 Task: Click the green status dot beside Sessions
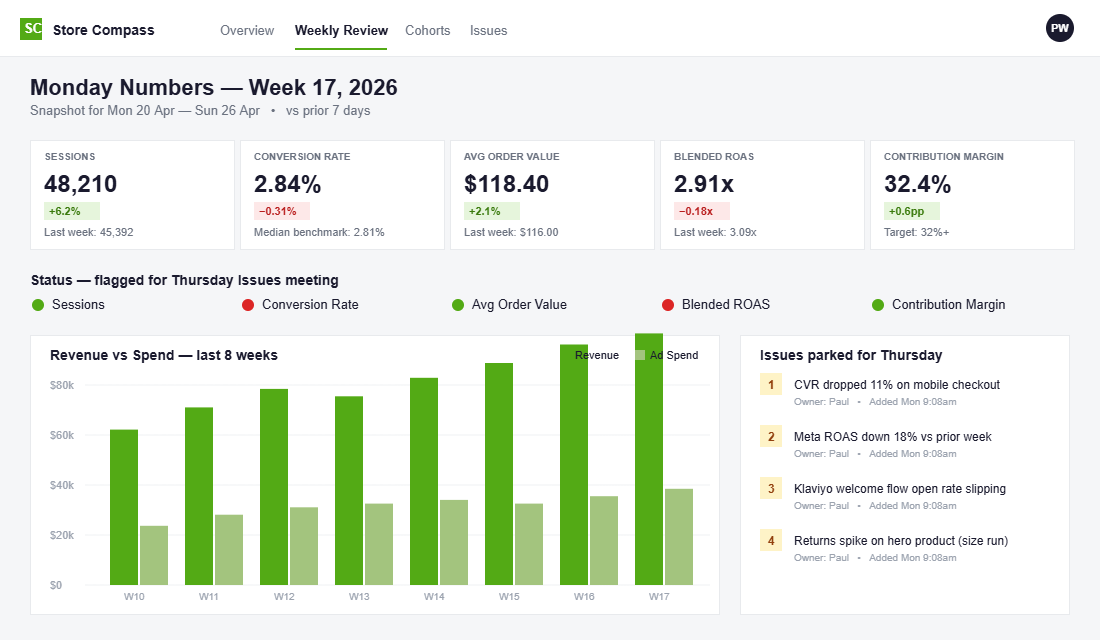(36, 304)
